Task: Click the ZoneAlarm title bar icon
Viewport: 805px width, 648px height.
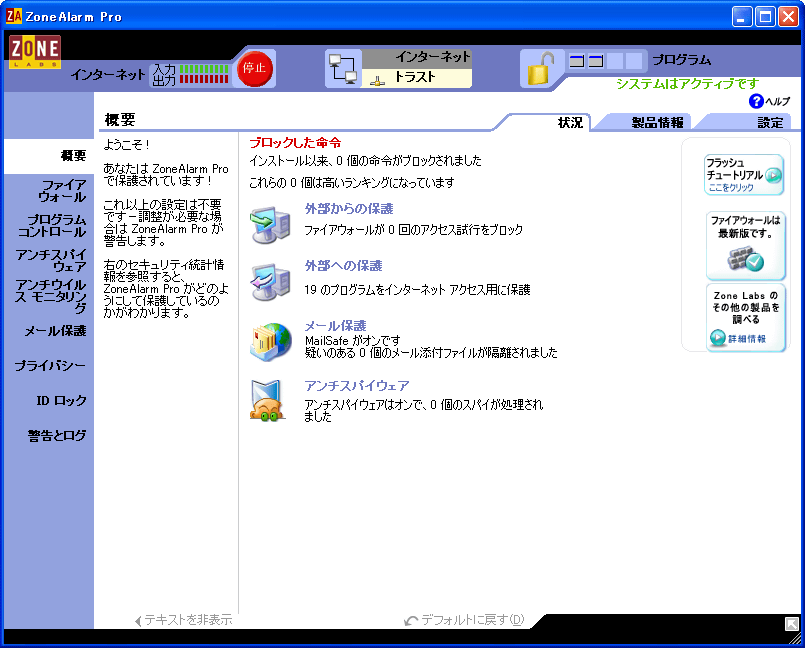Action: 14,16
